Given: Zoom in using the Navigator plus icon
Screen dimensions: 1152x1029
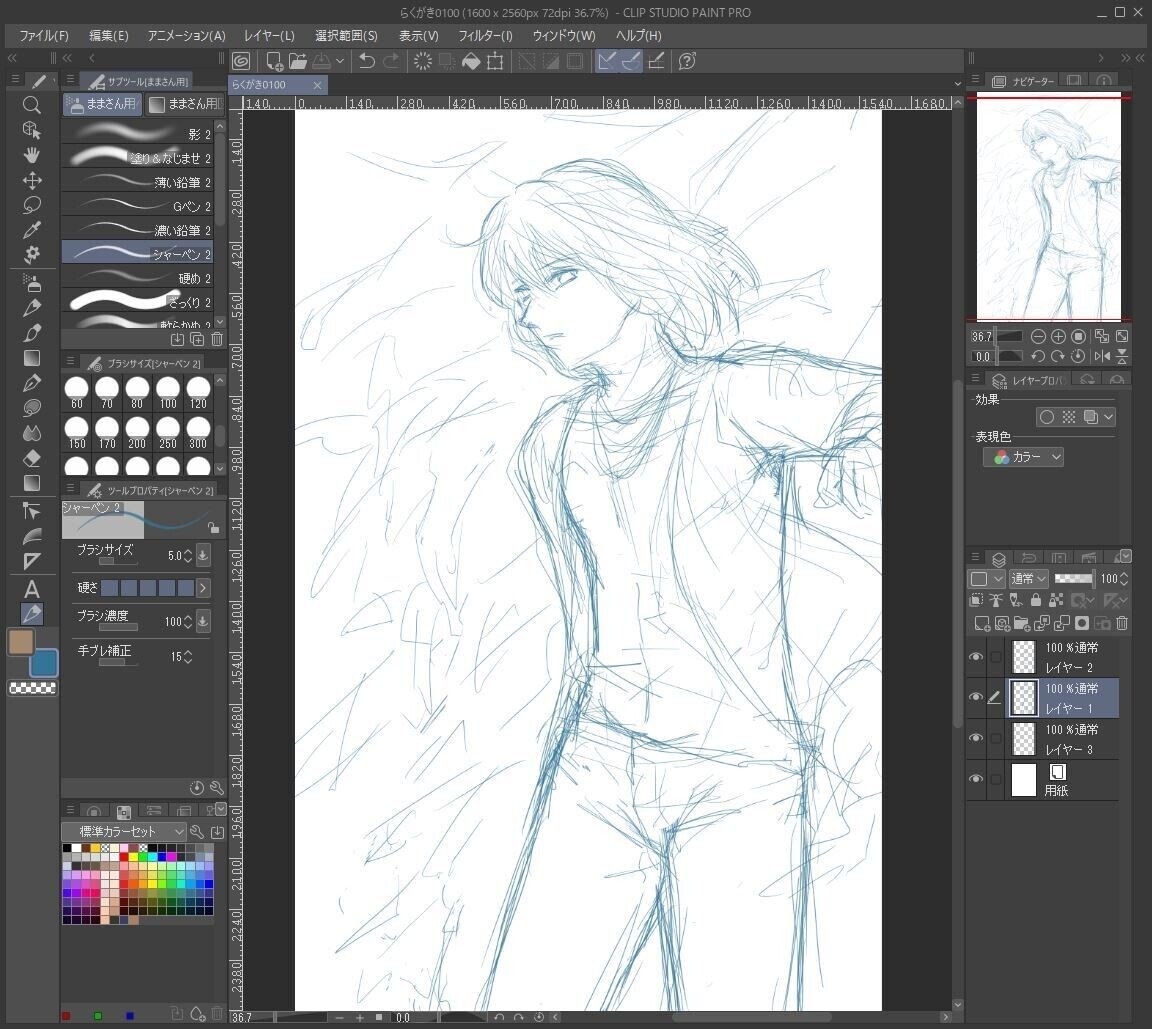Looking at the screenshot, I should (1058, 336).
